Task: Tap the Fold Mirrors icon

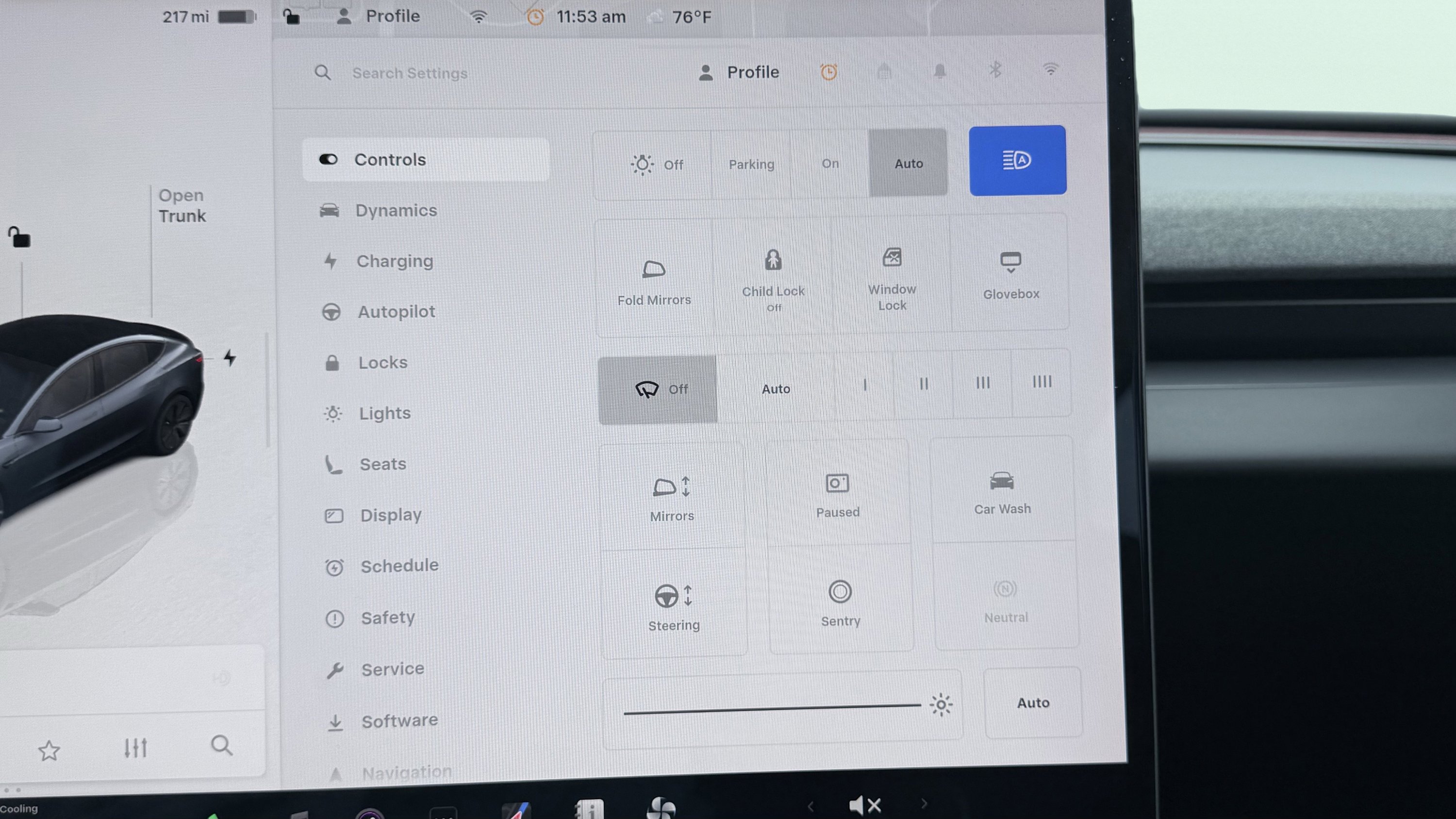Action: click(x=654, y=269)
